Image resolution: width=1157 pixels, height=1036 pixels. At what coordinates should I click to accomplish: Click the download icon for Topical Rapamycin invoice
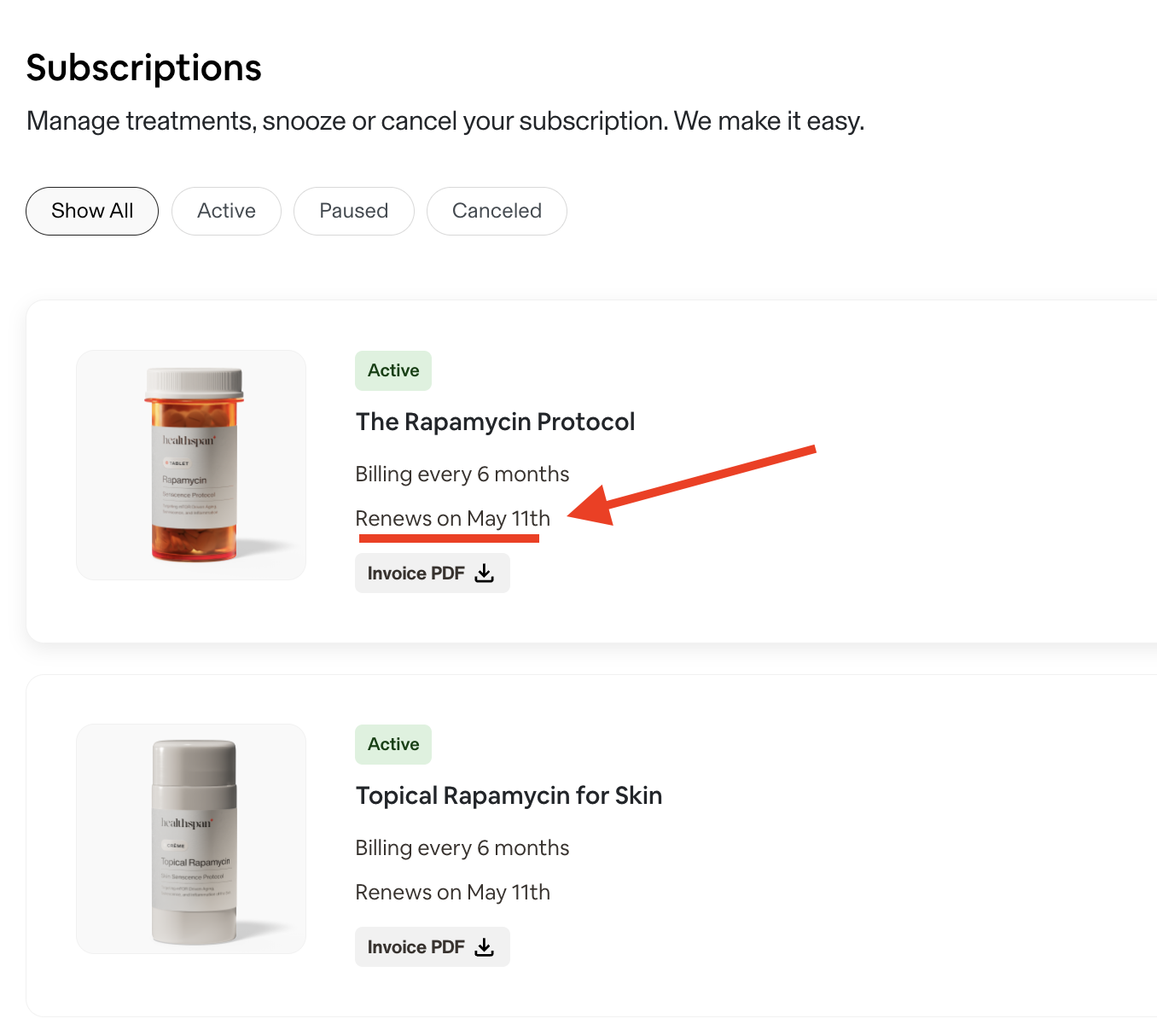coord(485,947)
